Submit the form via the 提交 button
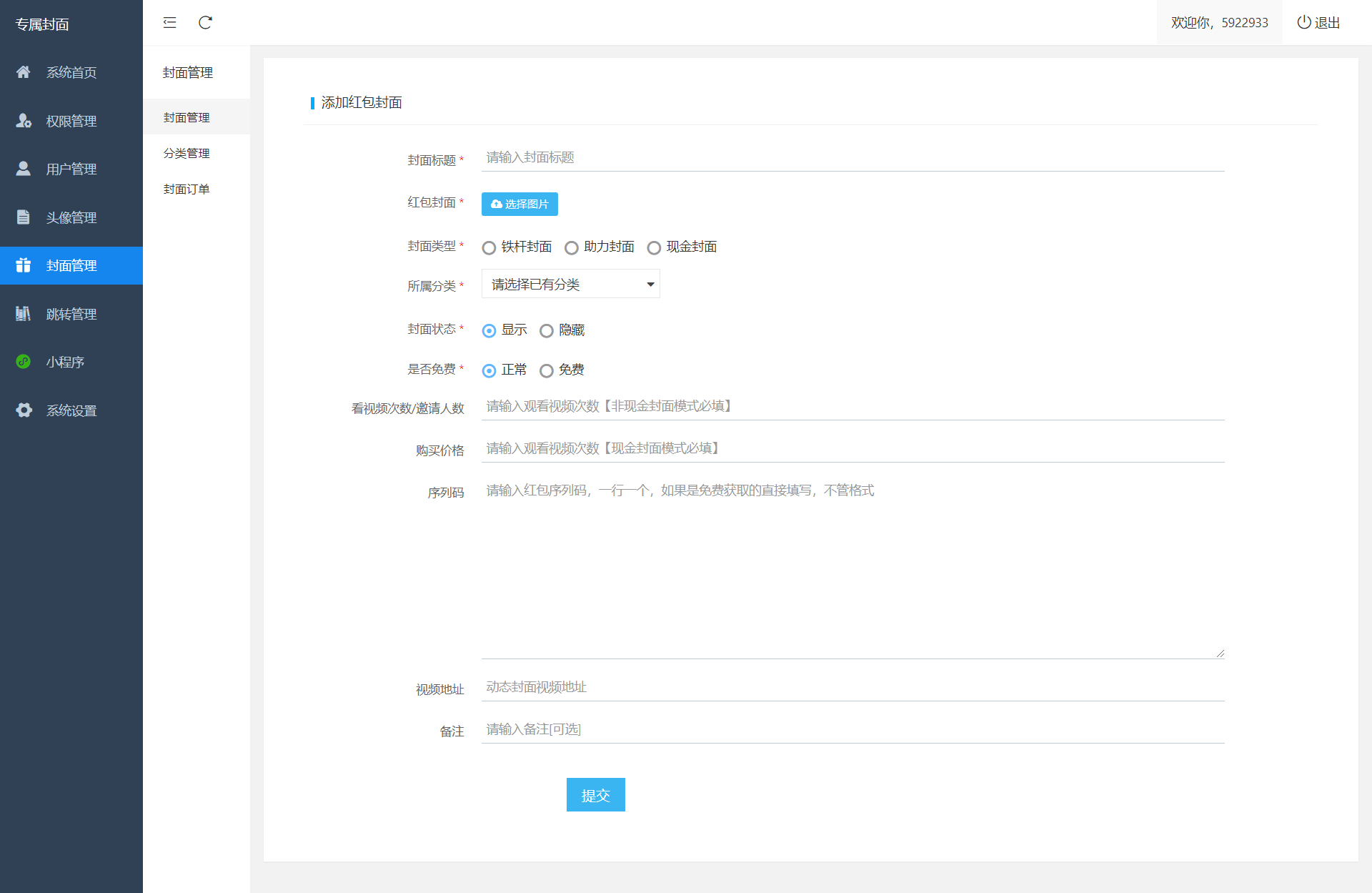 point(595,794)
